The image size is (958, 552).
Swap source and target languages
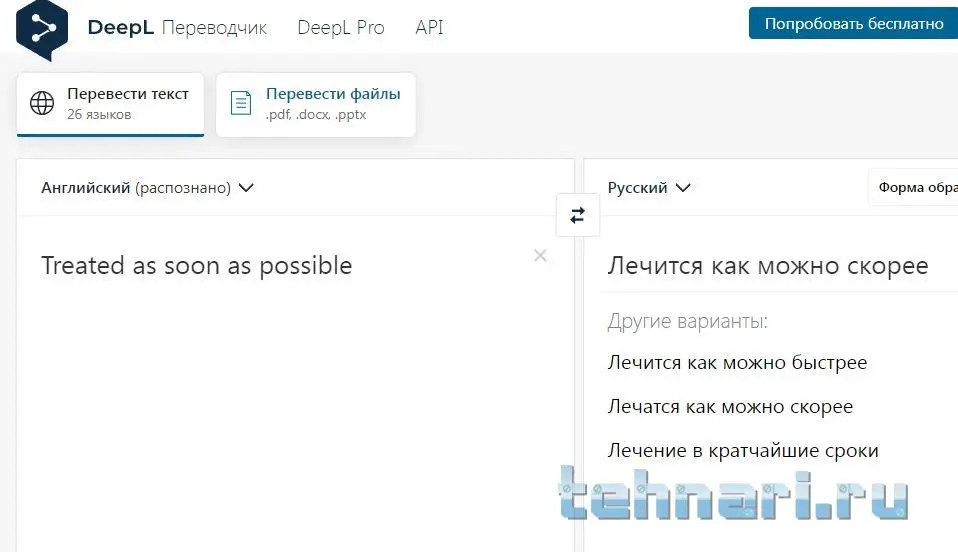pyautogui.click(x=577, y=215)
